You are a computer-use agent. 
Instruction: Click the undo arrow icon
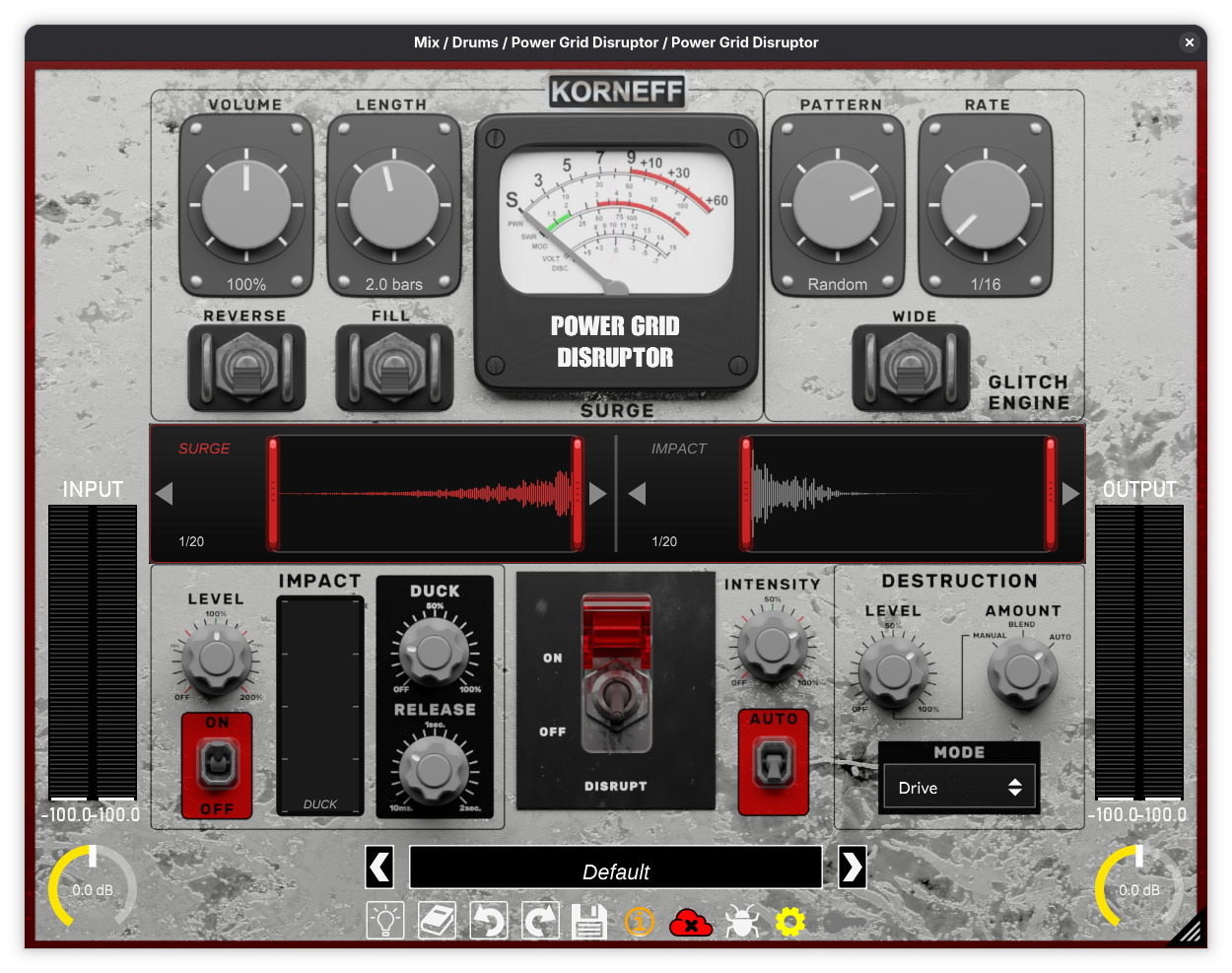[488, 922]
